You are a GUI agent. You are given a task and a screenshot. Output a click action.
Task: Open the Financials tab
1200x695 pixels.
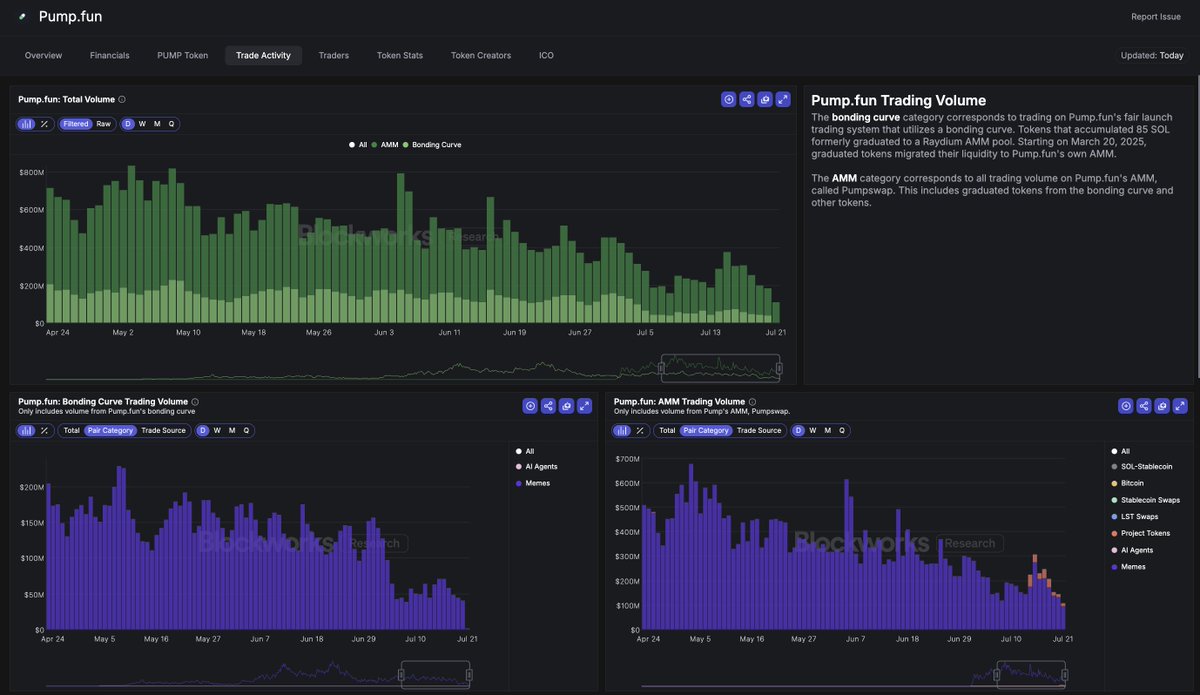point(110,55)
